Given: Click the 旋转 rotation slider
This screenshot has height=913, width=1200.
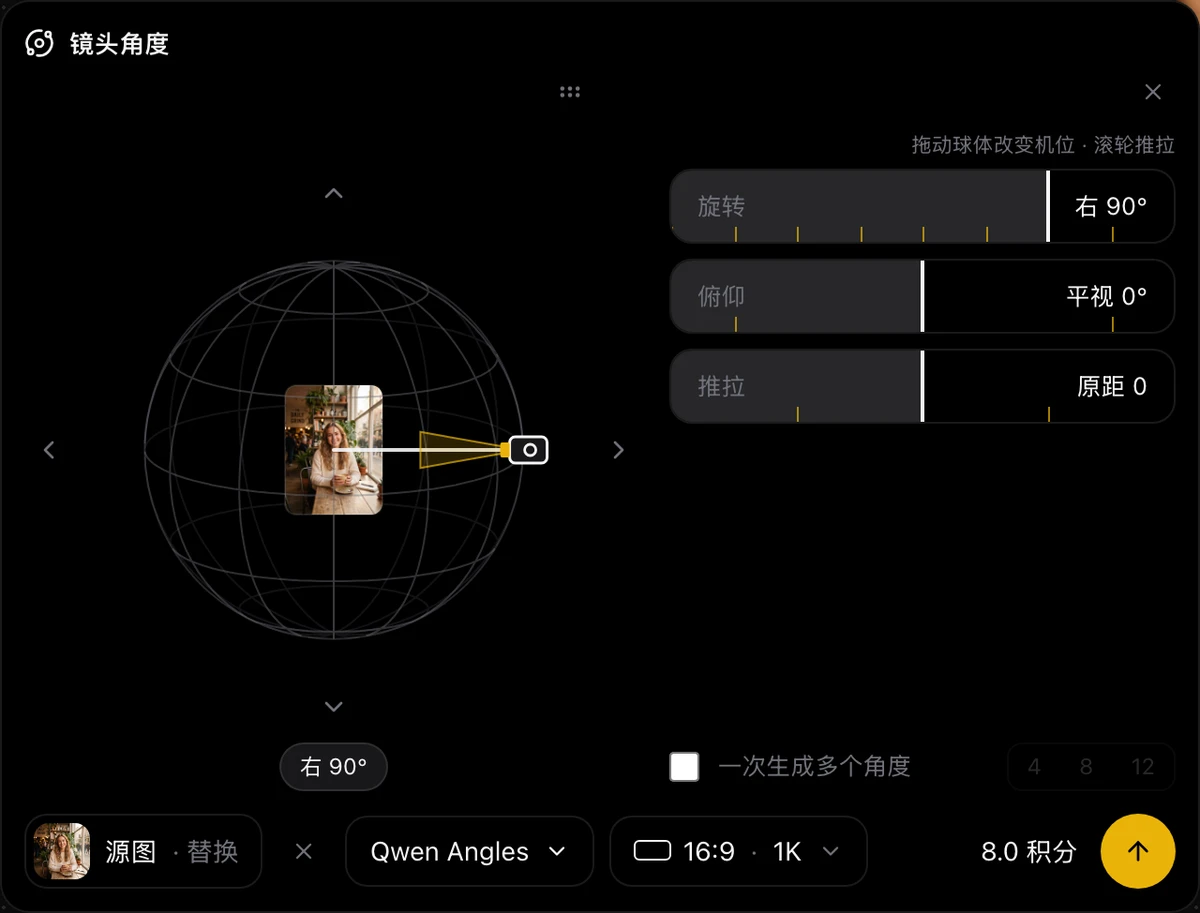Looking at the screenshot, I should 922,206.
